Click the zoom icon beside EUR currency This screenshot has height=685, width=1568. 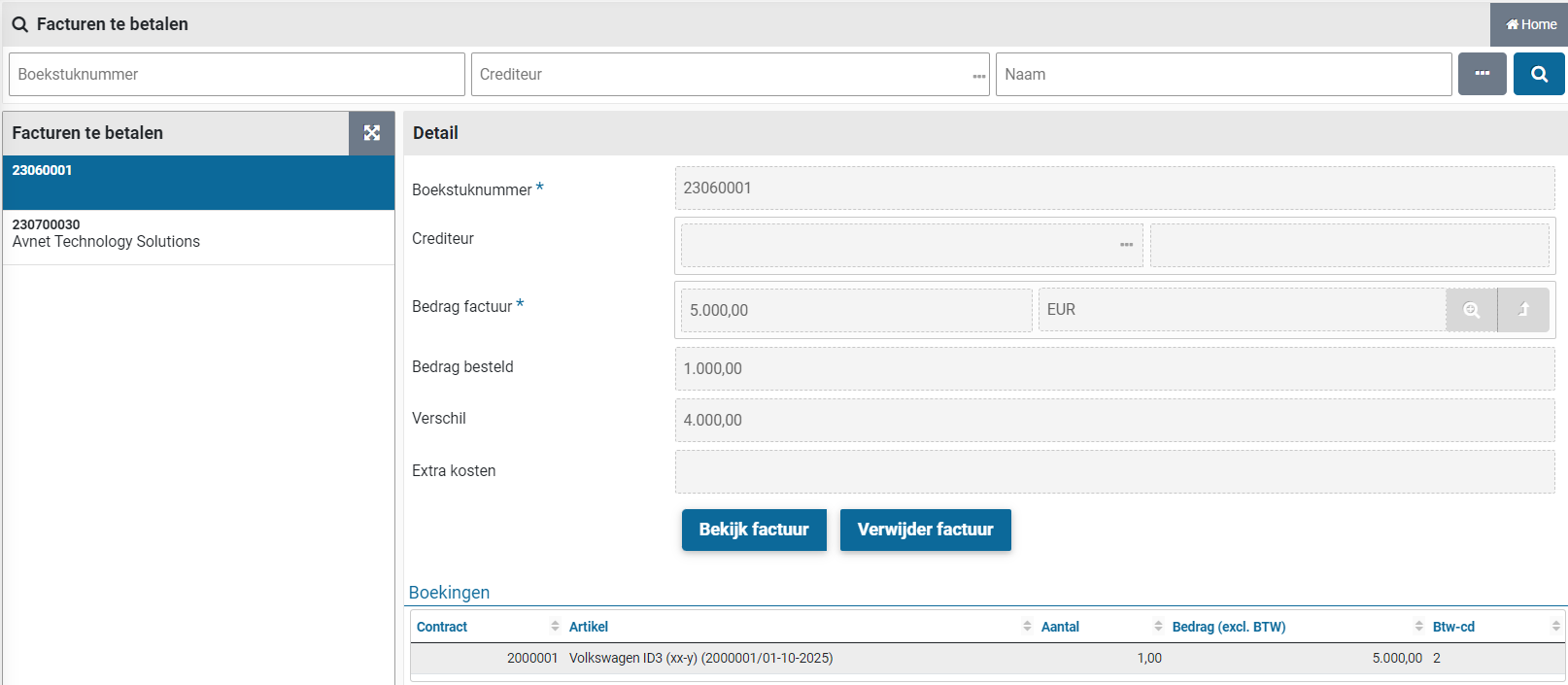pyautogui.click(x=1471, y=310)
